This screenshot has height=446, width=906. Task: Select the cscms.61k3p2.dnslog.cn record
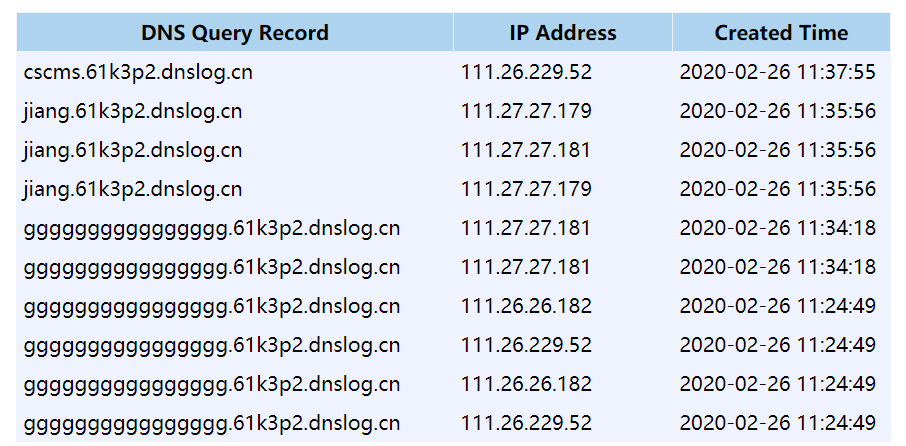138,72
